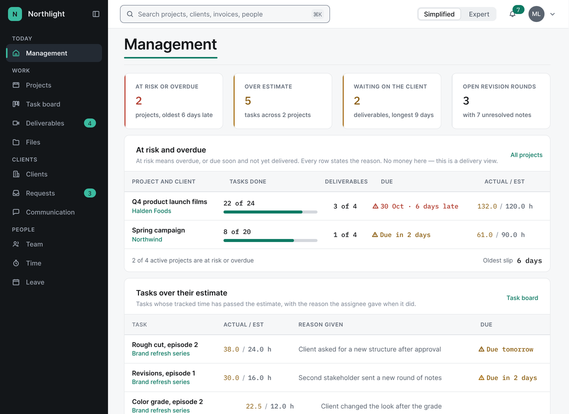Open the Time tracking section label
This screenshot has height=414, width=569.
[33, 263]
